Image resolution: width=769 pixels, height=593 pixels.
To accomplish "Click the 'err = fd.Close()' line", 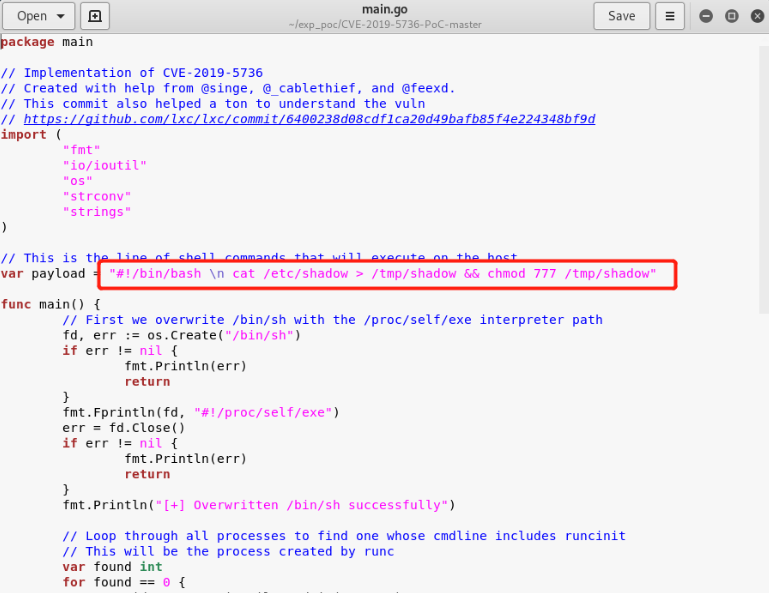I will tap(124, 428).
